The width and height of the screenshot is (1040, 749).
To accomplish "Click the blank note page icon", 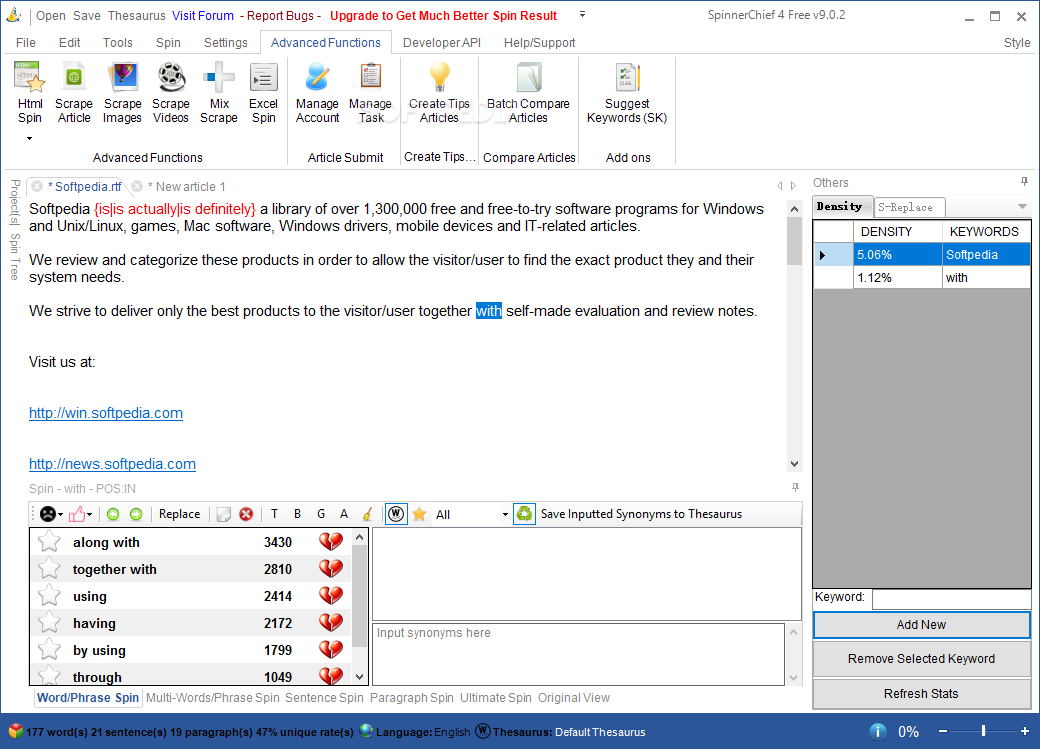I will pos(224,514).
